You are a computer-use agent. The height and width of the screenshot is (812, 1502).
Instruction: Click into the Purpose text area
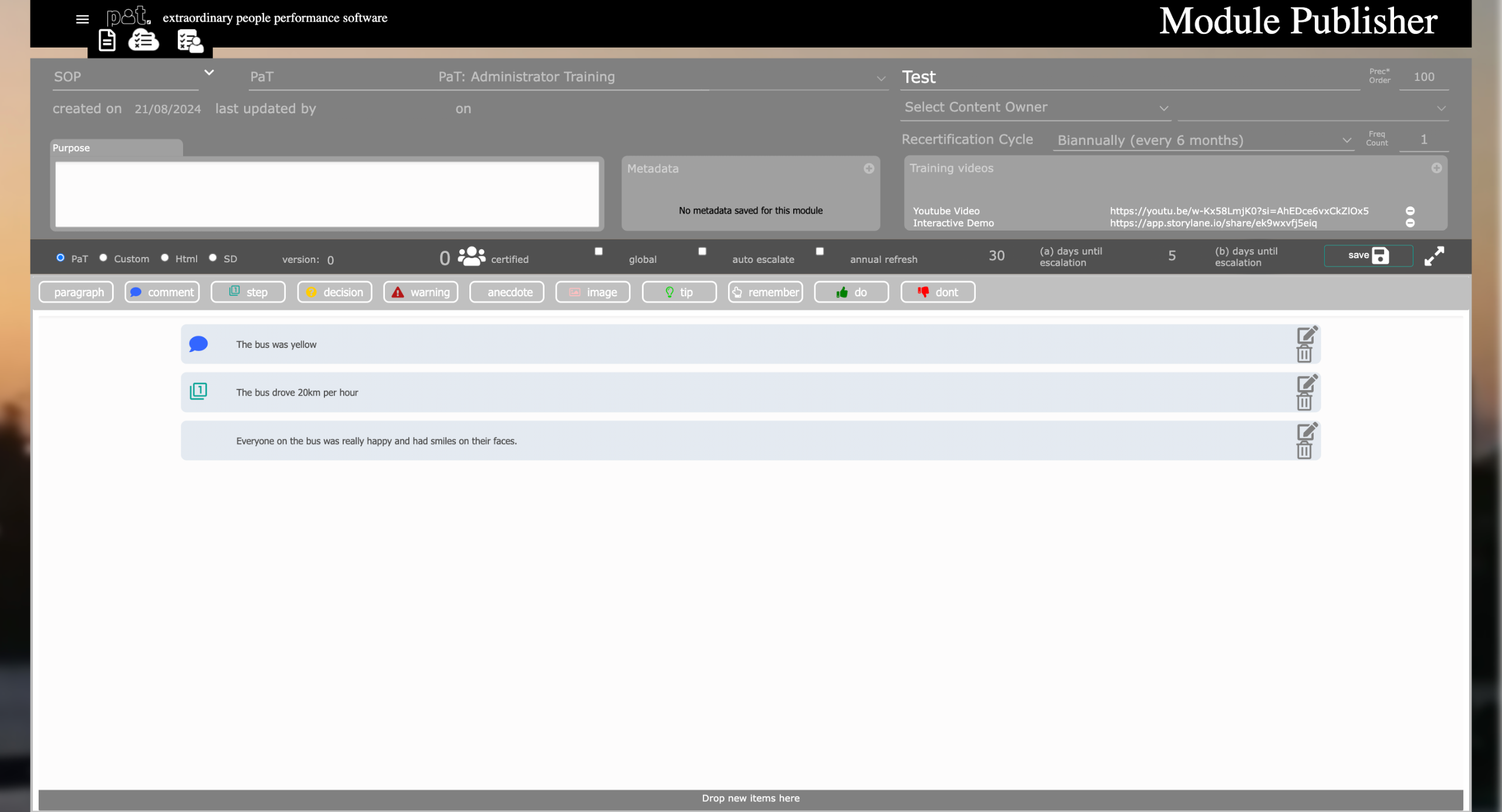coord(327,194)
